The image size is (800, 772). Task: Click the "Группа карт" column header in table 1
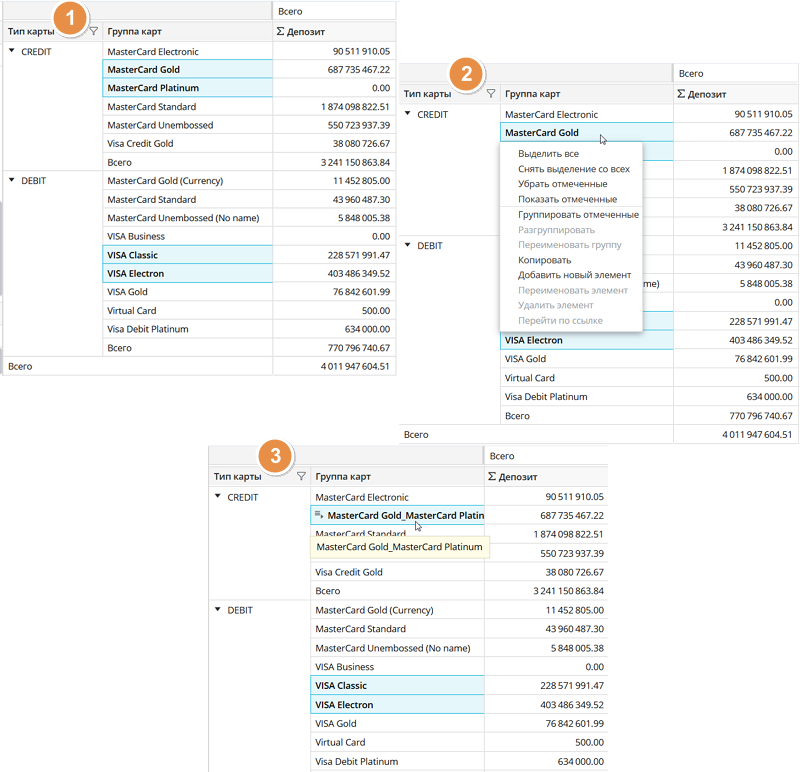click(x=136, y=32)
